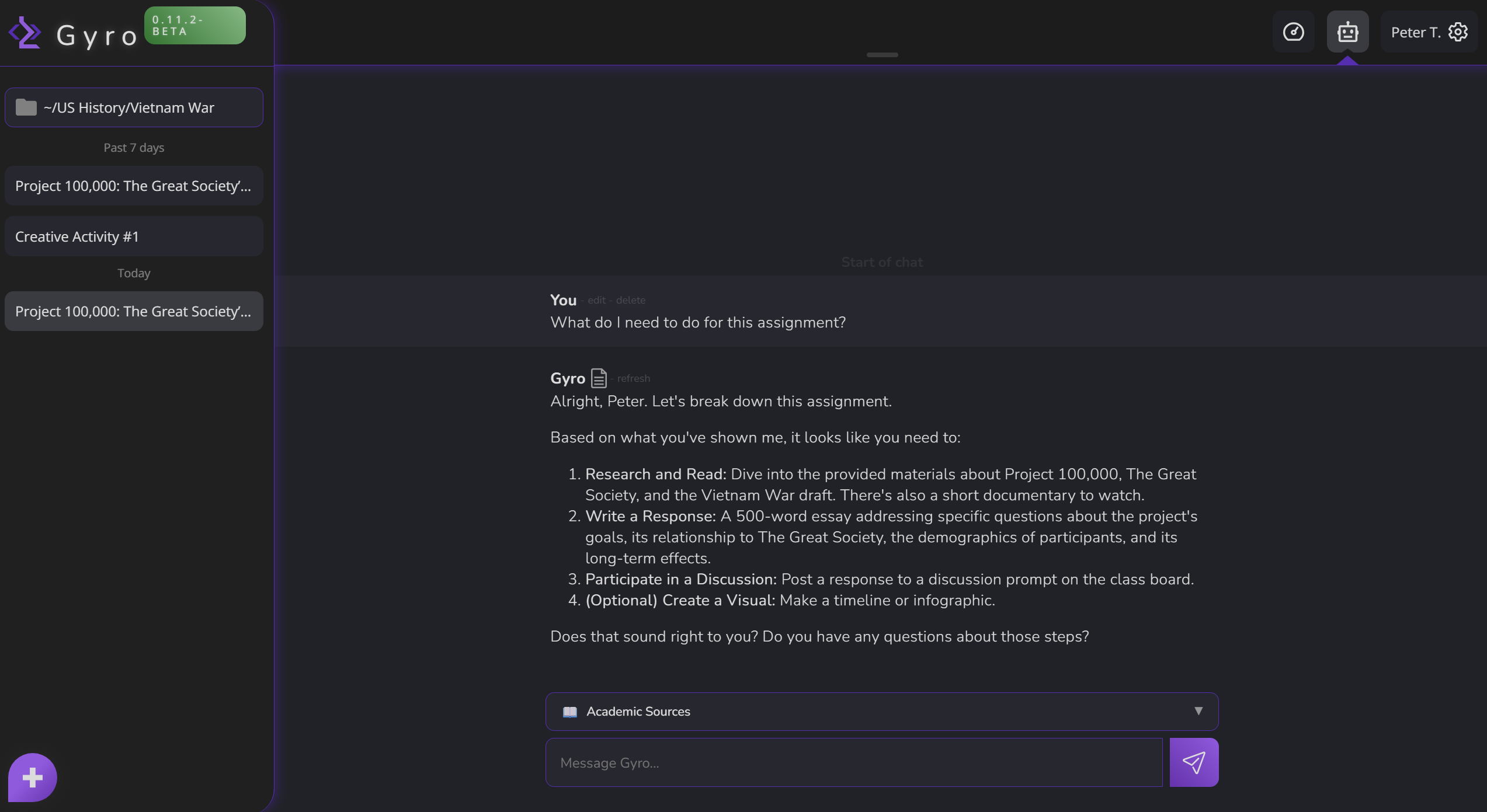Click the 0.11.2-BETA version badge

click(194, 26)
